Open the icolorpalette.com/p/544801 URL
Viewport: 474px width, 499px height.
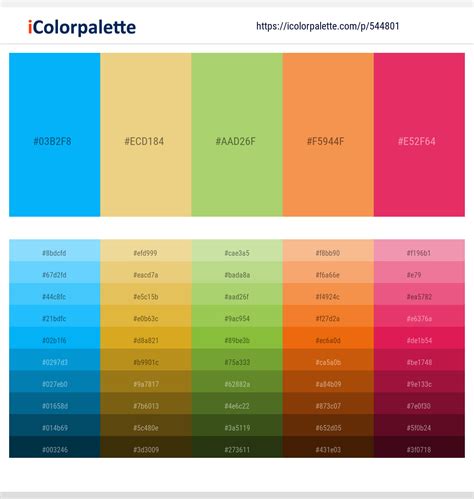(x=328, y=26)
